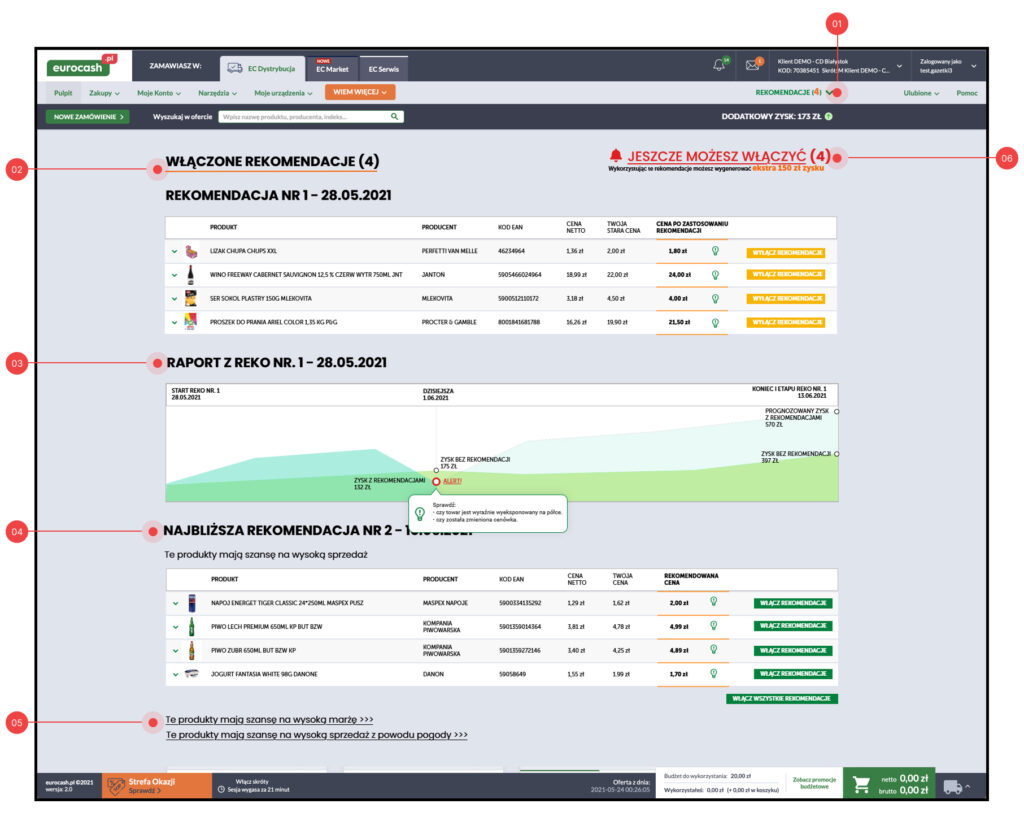Disable recommendation for Lizak Chupa Chups
Image resolution: width=1024 pixels, height=830 pixels.
[x=786, y=252]
